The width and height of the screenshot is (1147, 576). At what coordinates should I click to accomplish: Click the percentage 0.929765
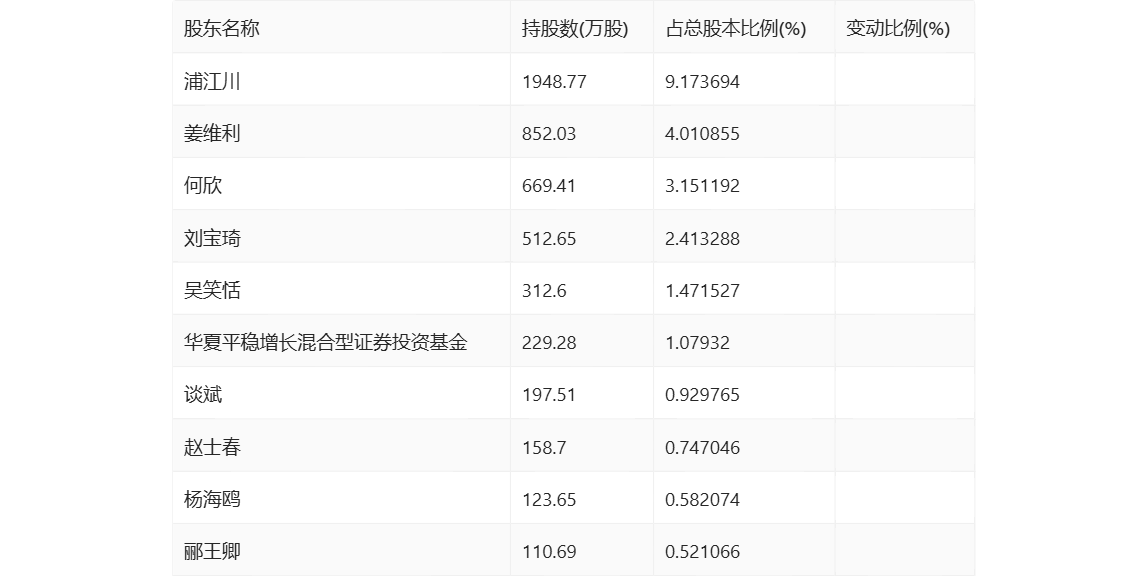point(702,395)
